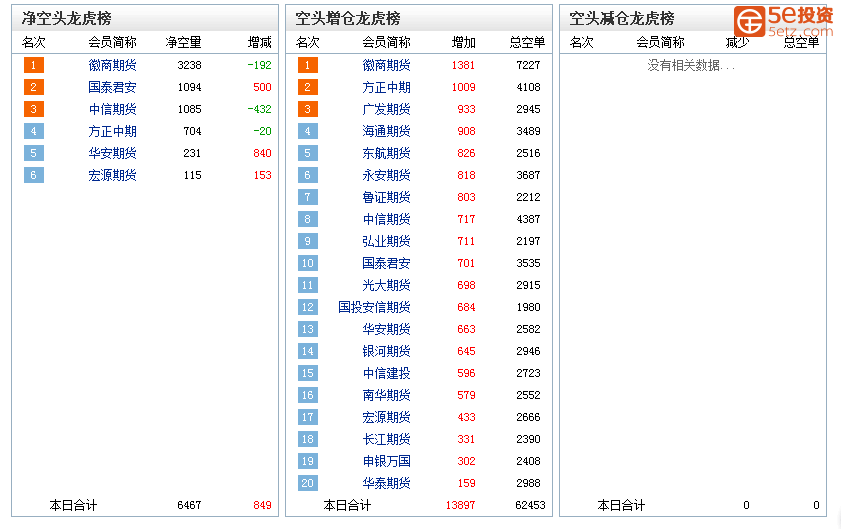The height and width of the screenshot is (529, 841).
Task: Click the 净空头龙虎榜 panel title
Action: [67, 19]
